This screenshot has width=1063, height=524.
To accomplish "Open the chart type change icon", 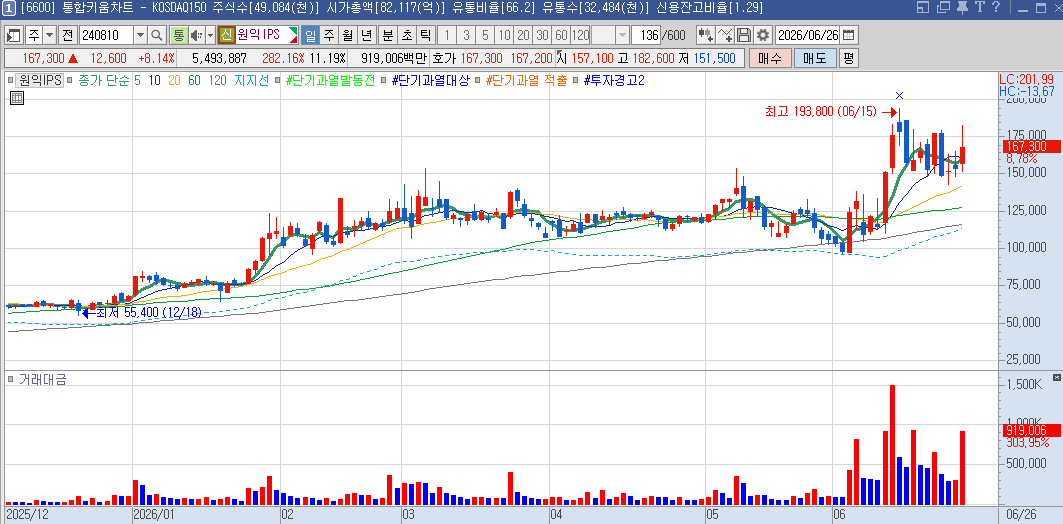I will (x=705, y=35).
